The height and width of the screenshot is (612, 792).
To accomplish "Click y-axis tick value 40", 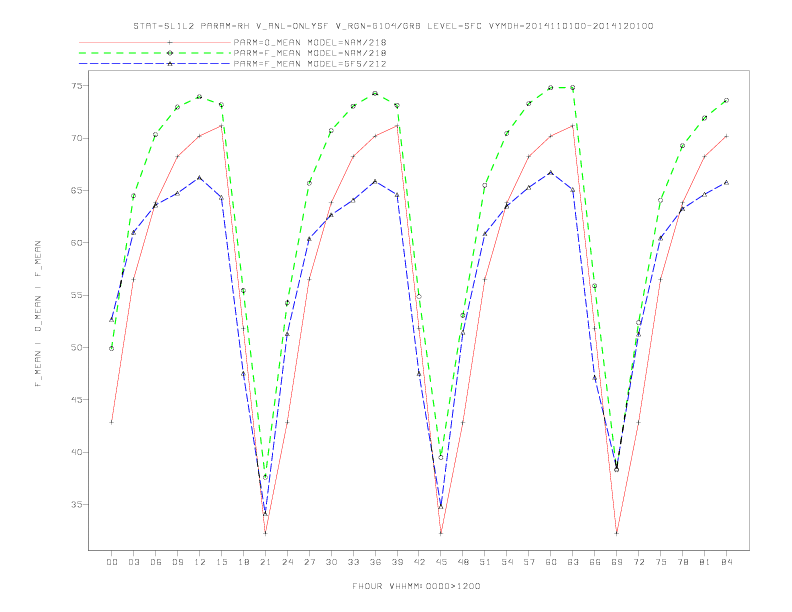I will [x=77, y=452].
